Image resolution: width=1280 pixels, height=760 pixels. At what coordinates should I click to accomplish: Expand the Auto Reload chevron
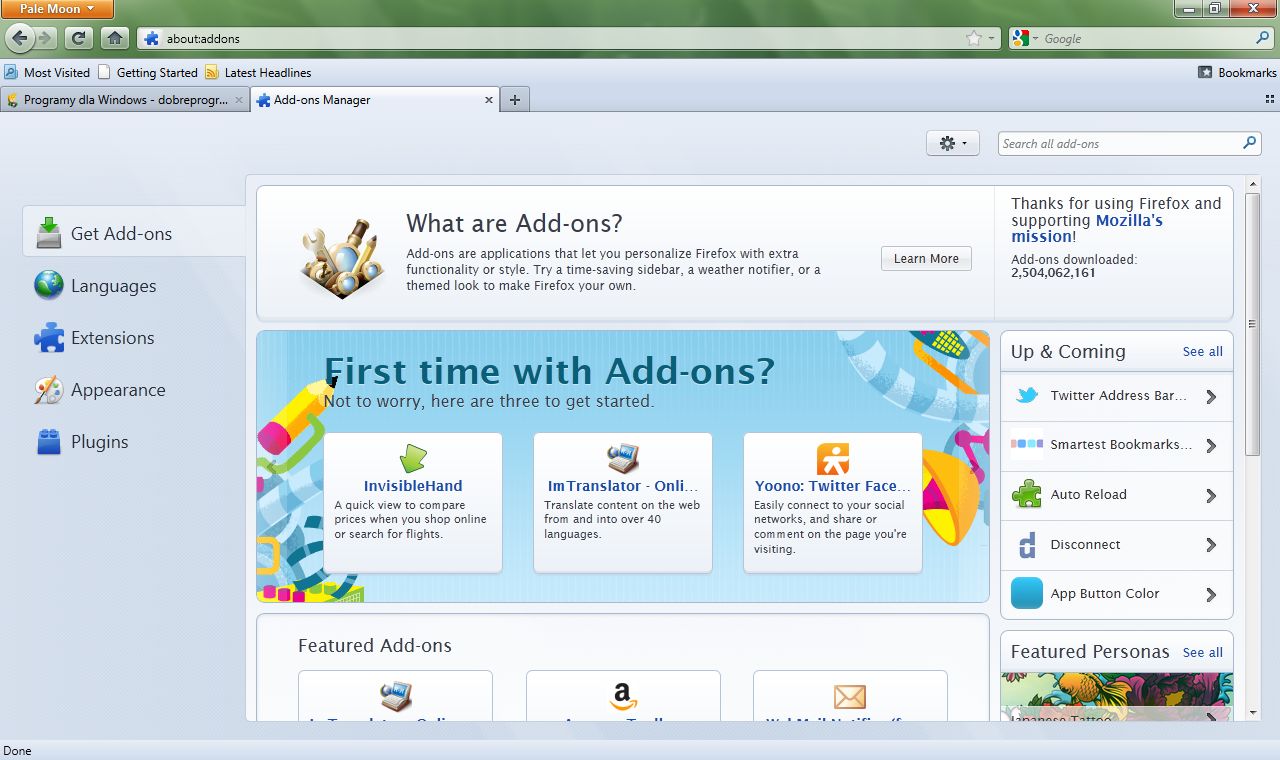(x=1211, y=496)
